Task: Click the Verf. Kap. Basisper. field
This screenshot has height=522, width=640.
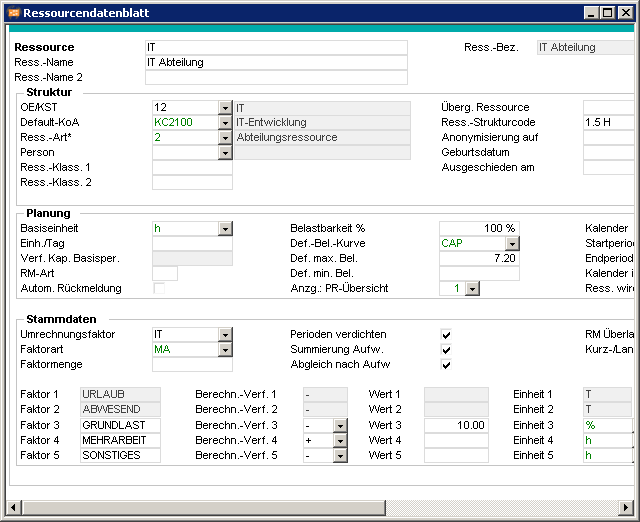Action: (192, 258)
